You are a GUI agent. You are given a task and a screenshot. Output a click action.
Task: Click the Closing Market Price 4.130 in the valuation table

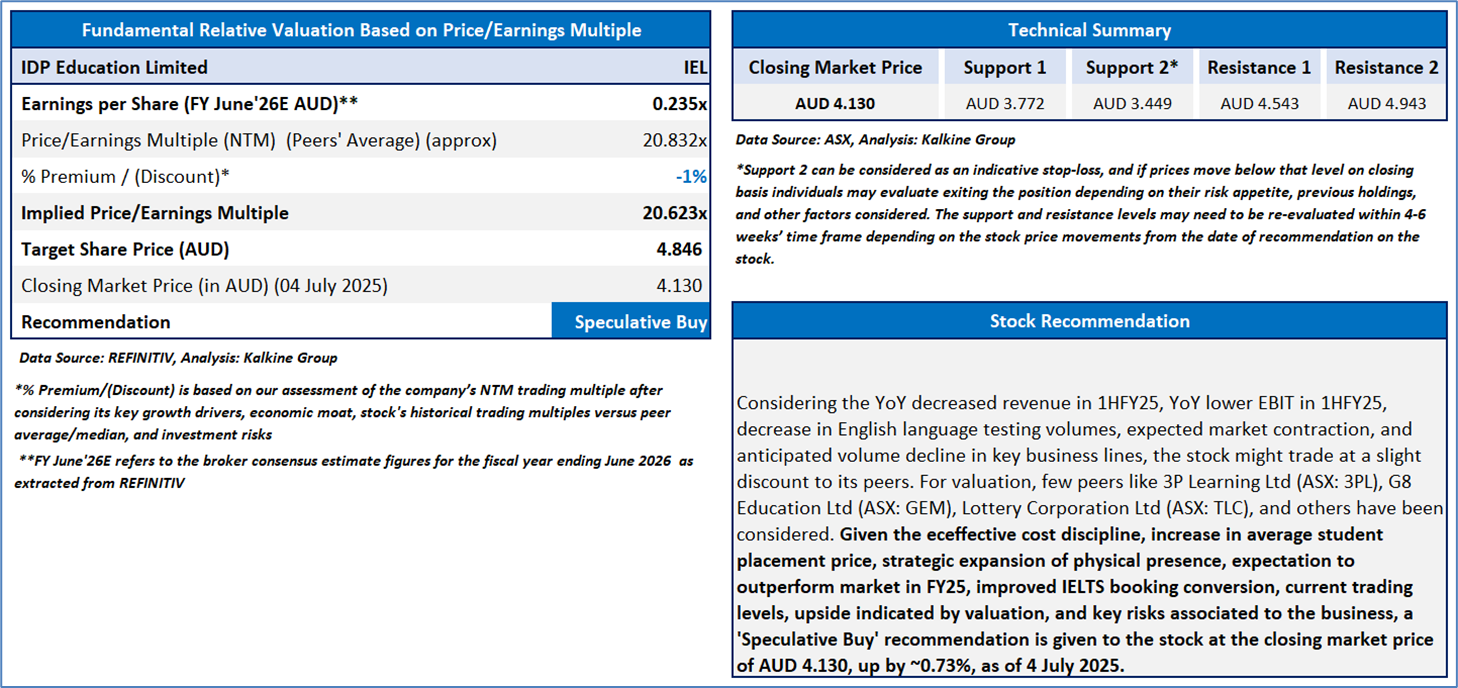tap(679, 285)
